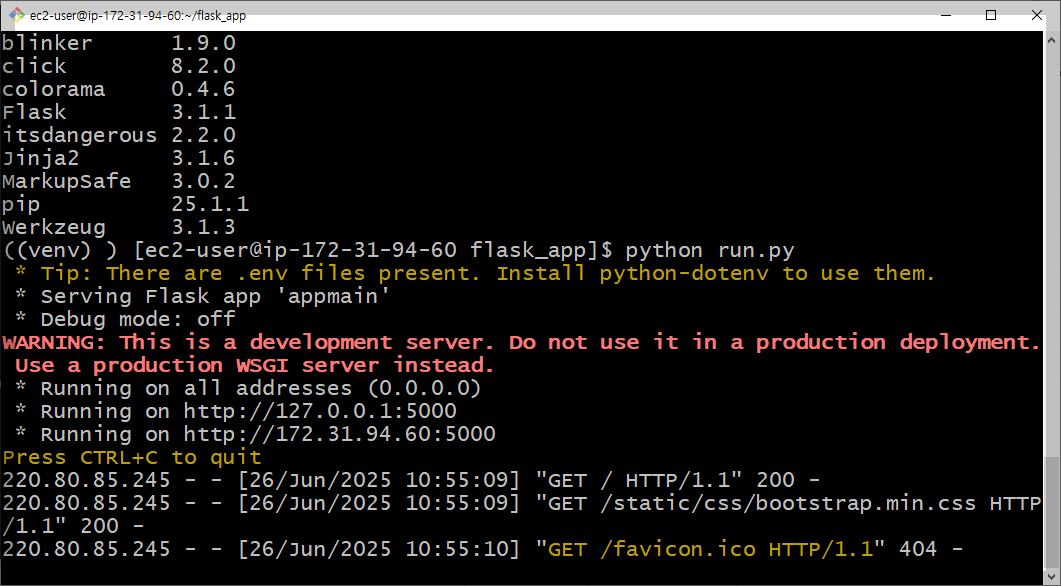
Task: Close the terminal window
Action: [1036, 15]
